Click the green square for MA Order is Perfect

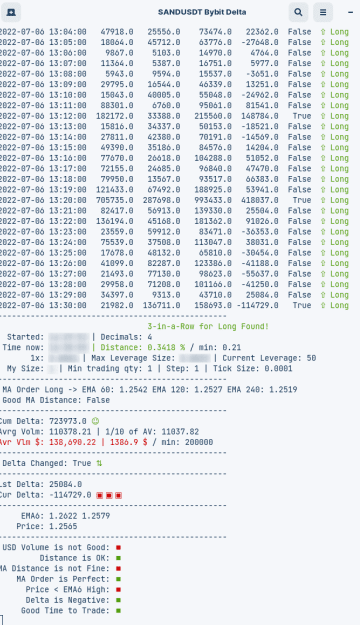tap(118, 579)
